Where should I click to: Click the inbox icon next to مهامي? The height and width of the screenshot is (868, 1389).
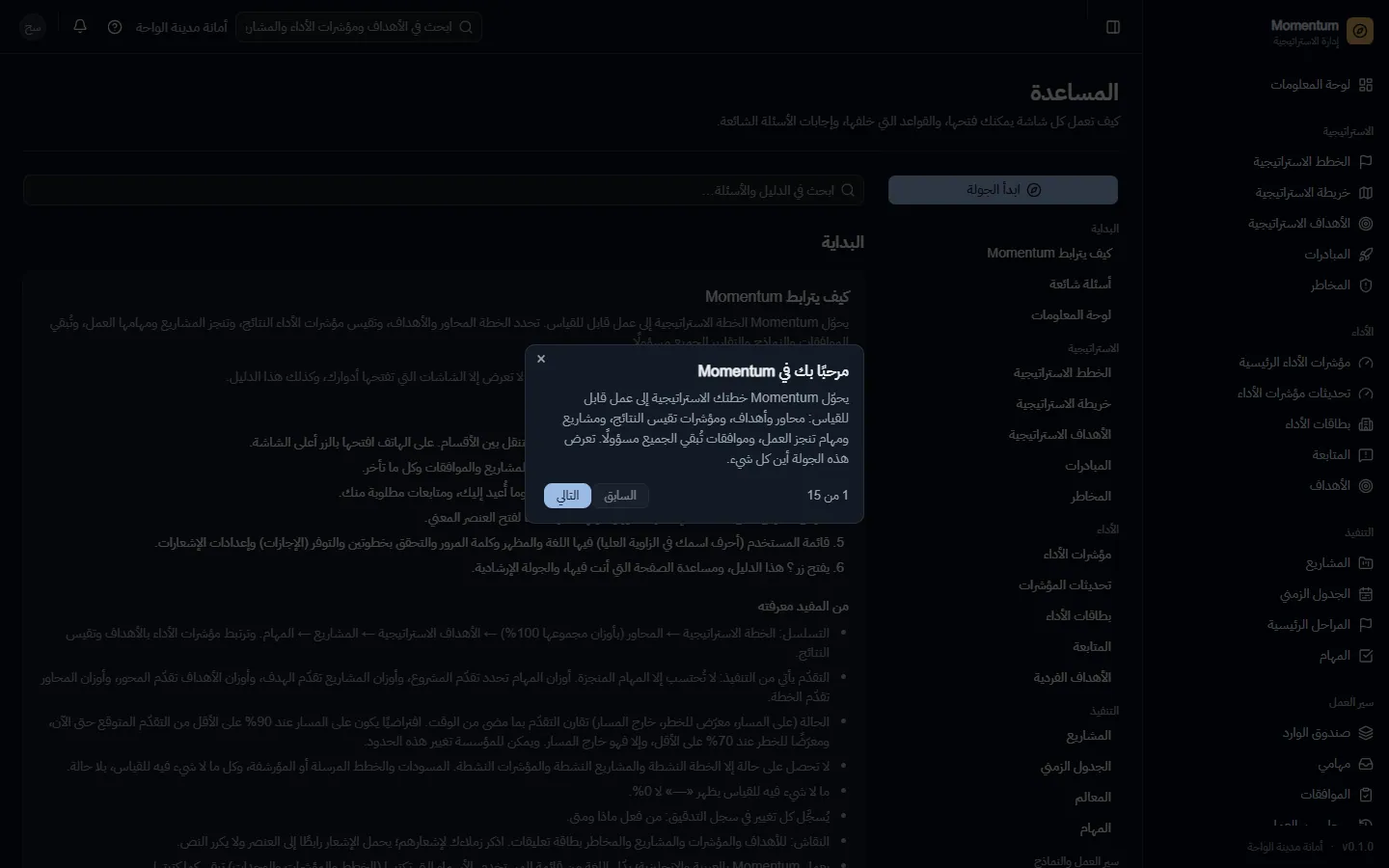(x=1365, y=764)
